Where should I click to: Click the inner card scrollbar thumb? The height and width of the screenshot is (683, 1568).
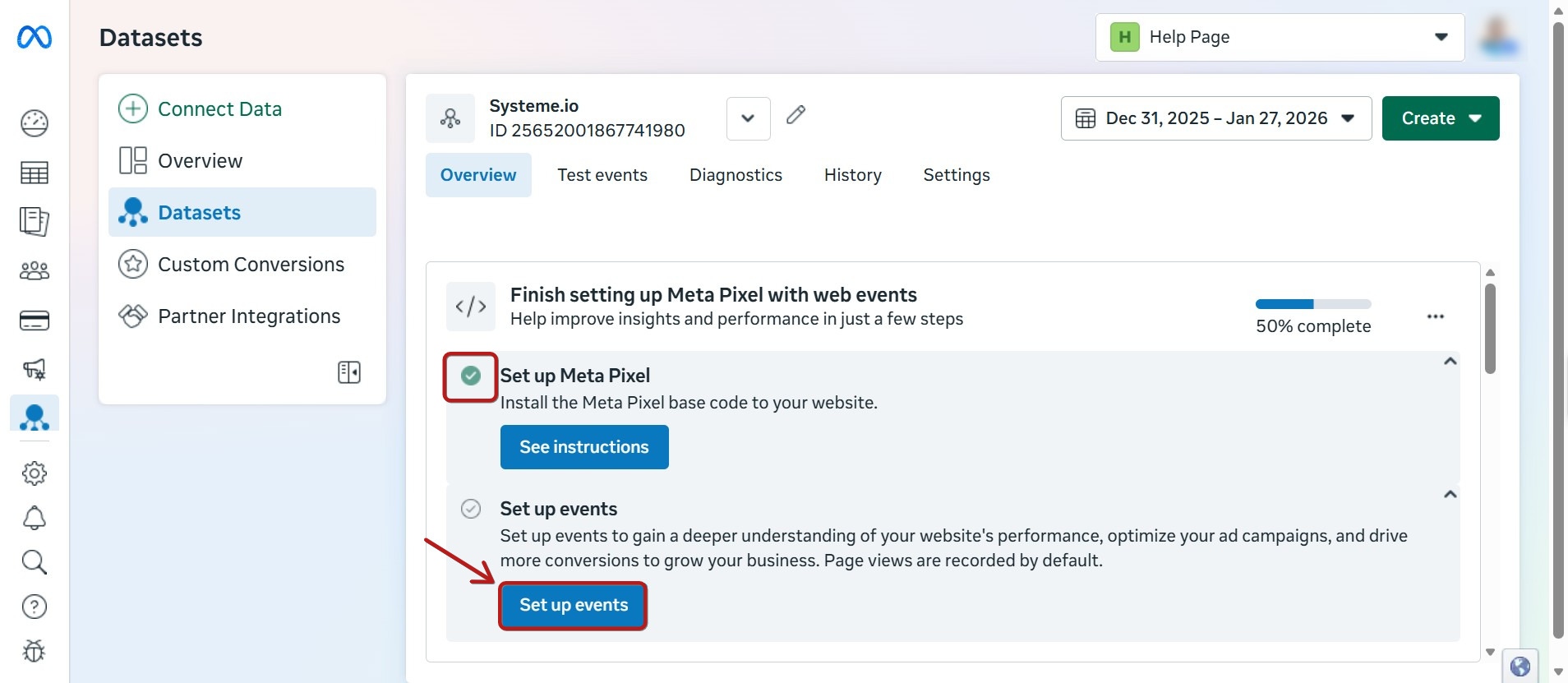(x=1490, y=329)
